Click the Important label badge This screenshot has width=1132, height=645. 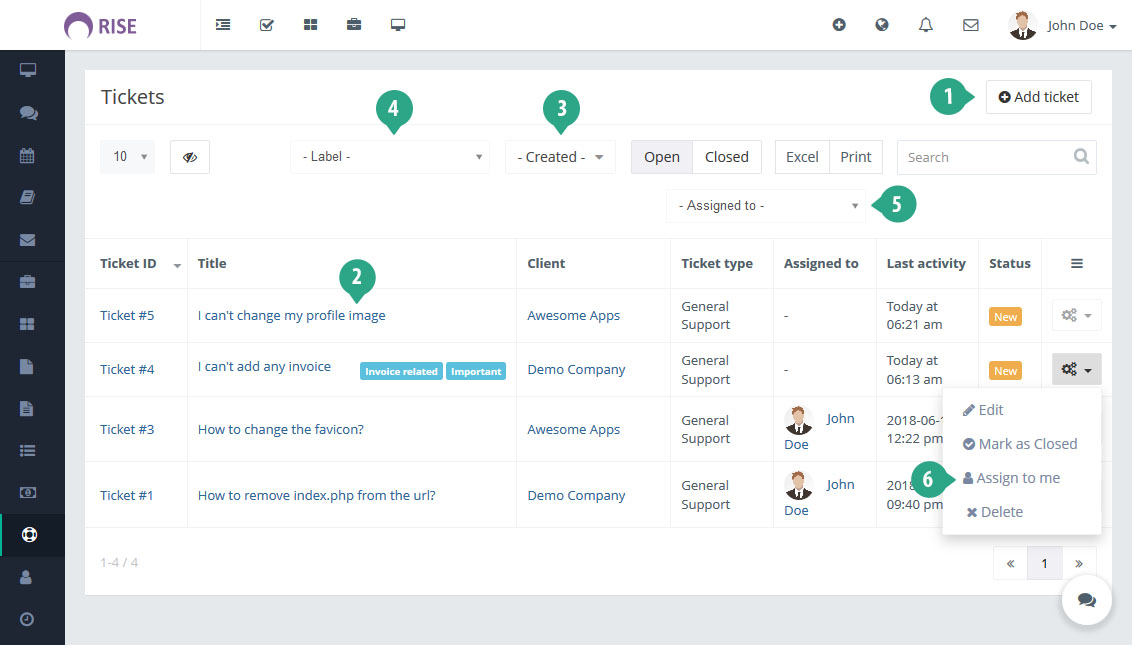click(x=476, y=371)
